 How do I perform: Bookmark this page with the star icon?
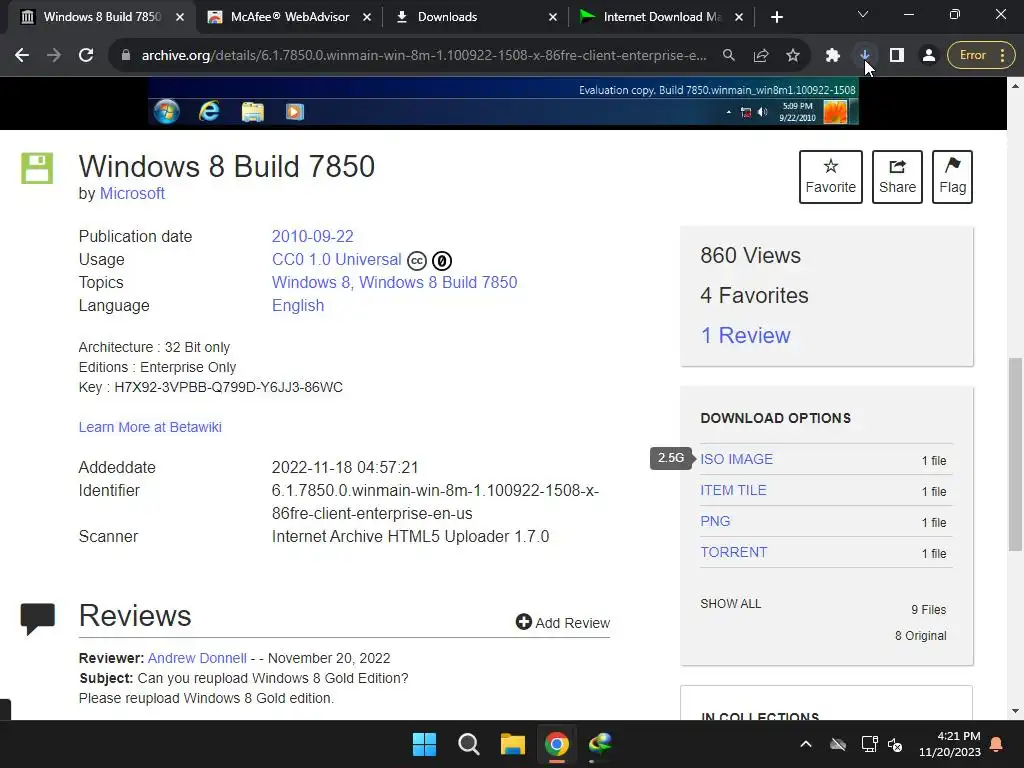pos(793,56)
